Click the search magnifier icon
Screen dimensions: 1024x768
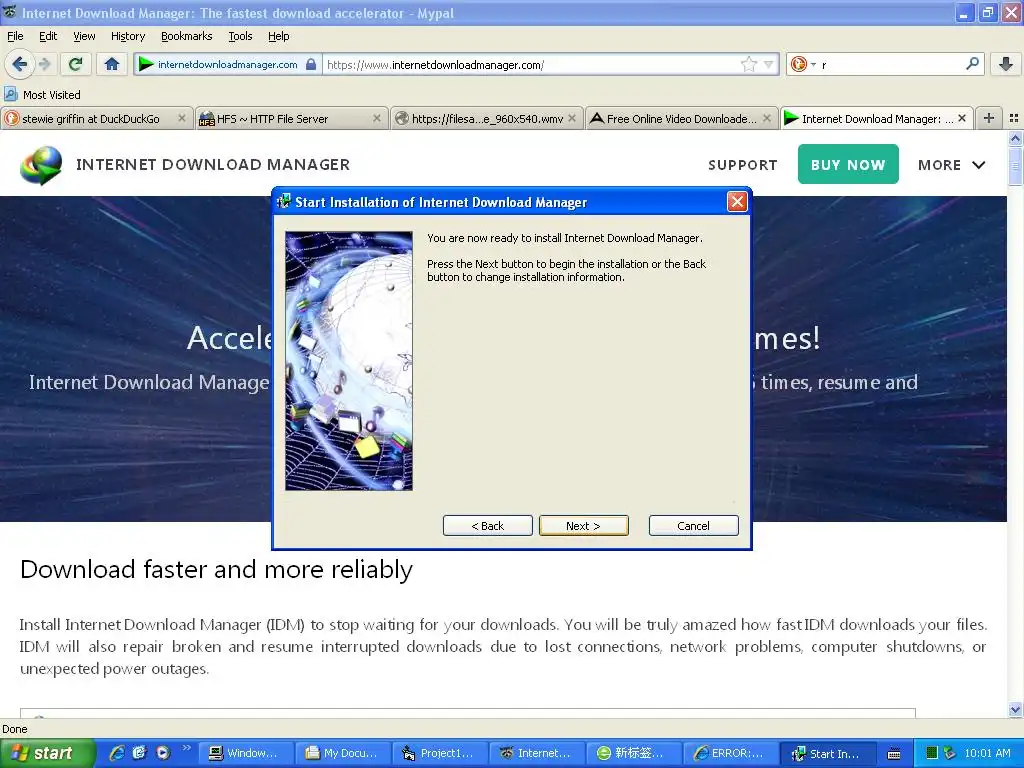pos(972,63)
